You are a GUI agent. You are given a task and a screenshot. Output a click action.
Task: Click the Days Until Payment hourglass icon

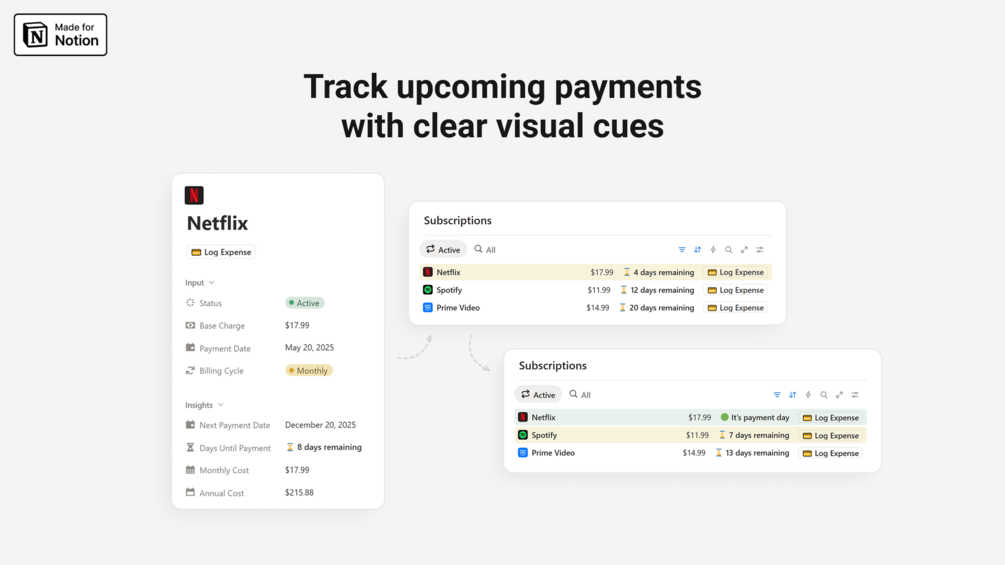pyautogui.click(x=190, y=447)
